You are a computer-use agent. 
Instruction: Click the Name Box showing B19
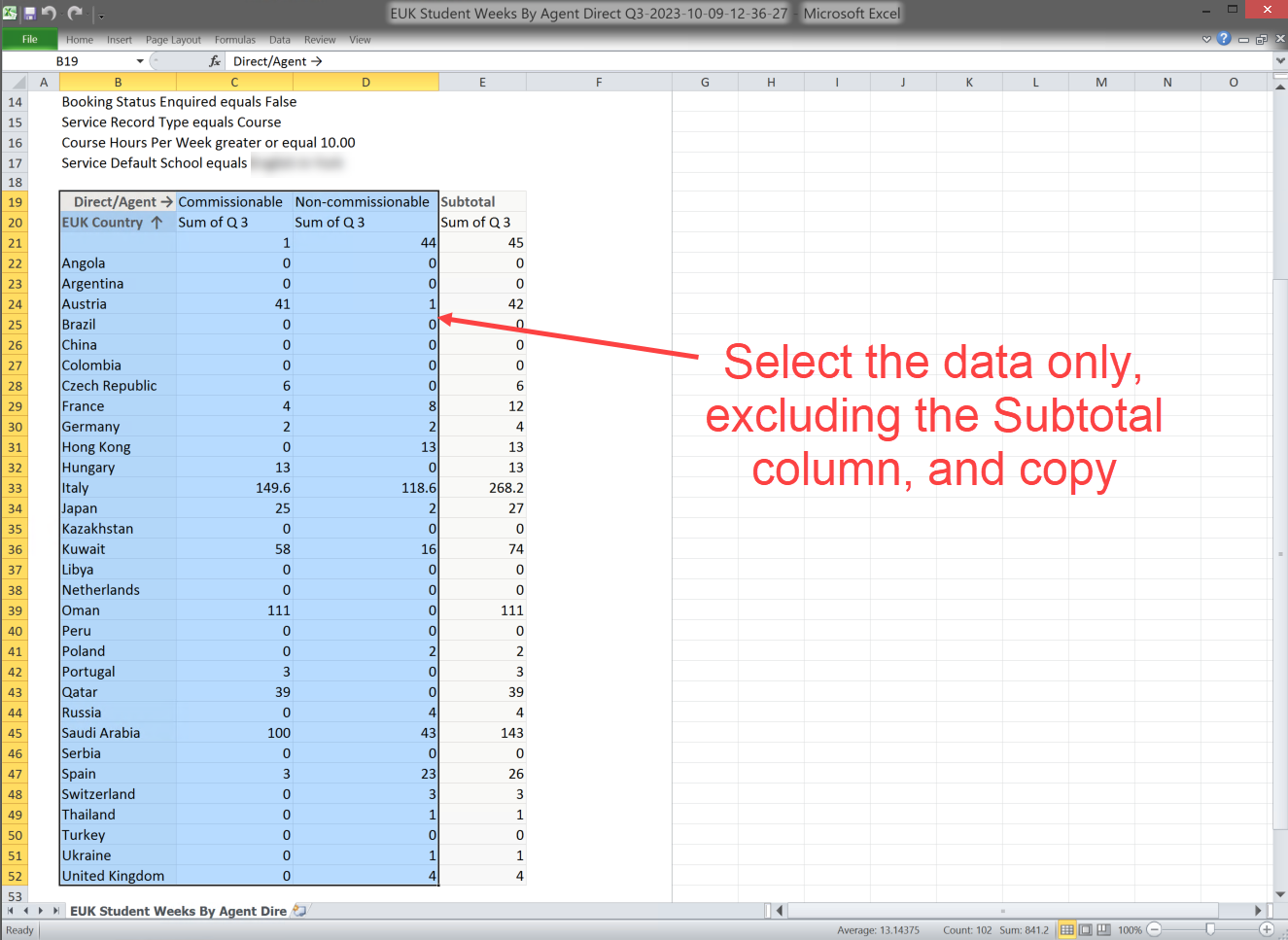(x=68, y=61)
